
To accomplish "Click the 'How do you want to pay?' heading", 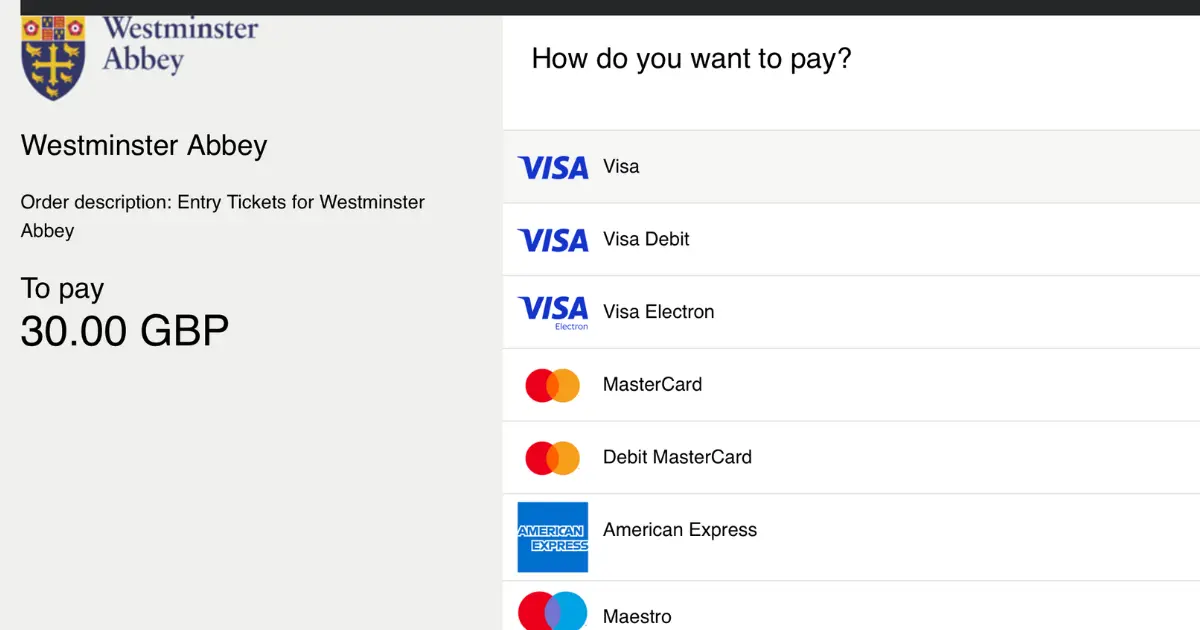I will coord(691,58).
